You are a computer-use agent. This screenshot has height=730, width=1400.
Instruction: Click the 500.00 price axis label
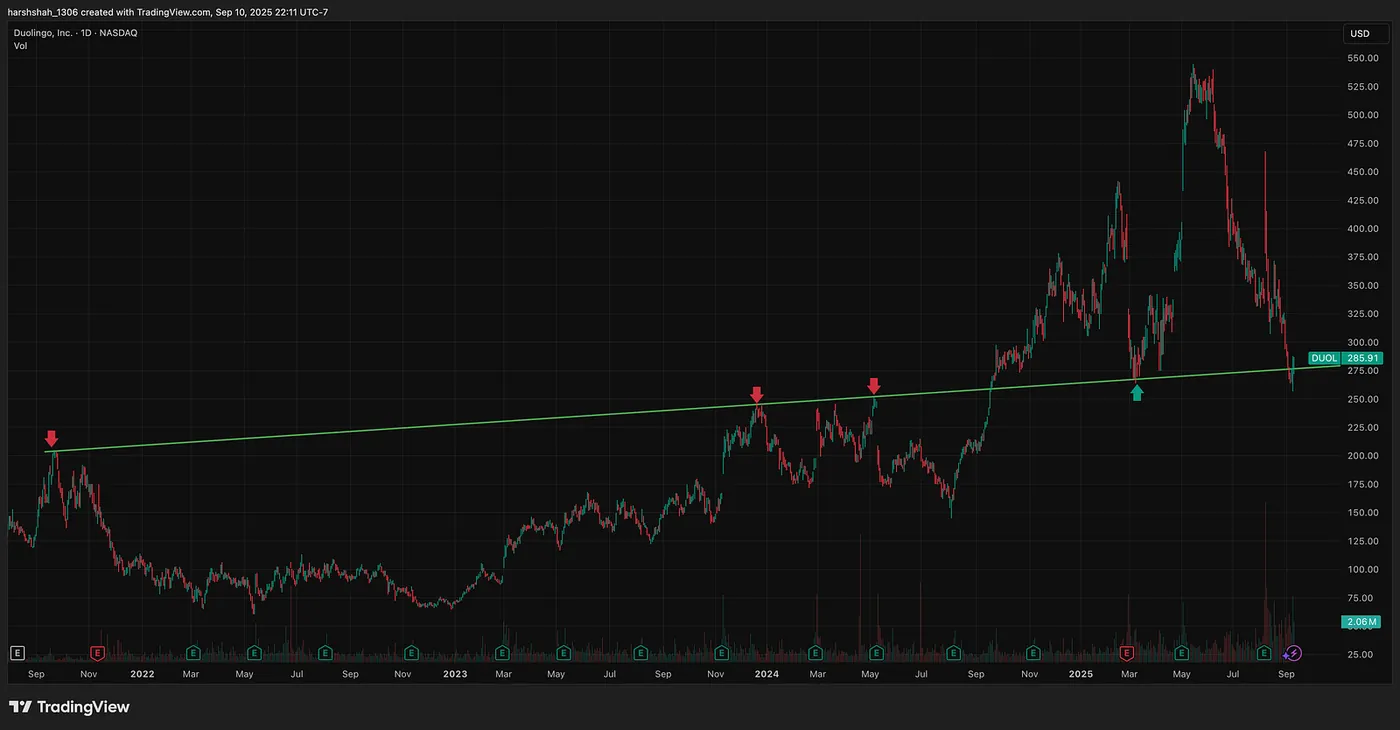tap(1361, 114)
